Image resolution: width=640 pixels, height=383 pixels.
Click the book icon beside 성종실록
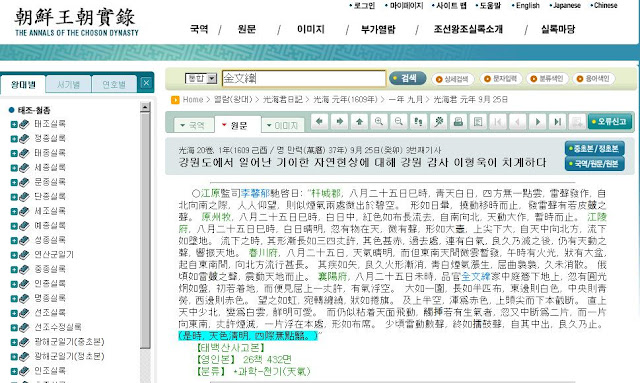(x=24, y=240)
